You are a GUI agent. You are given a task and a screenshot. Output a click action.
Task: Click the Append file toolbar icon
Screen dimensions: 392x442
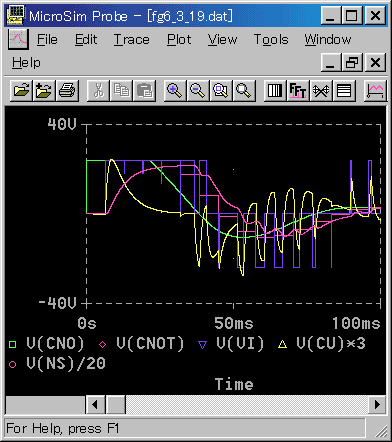coord(44,90)
